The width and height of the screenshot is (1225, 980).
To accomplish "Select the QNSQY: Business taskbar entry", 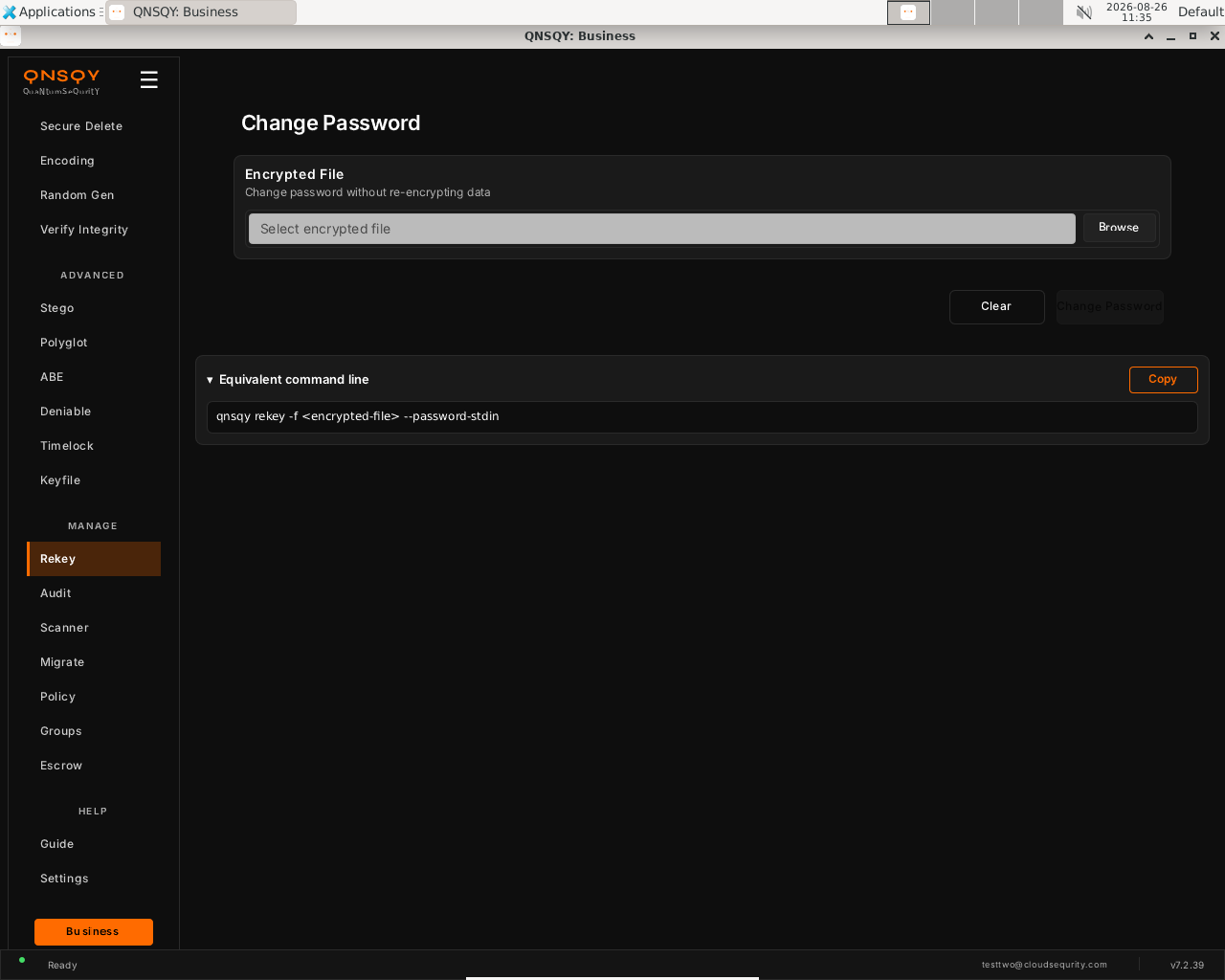I will point(201,12).
